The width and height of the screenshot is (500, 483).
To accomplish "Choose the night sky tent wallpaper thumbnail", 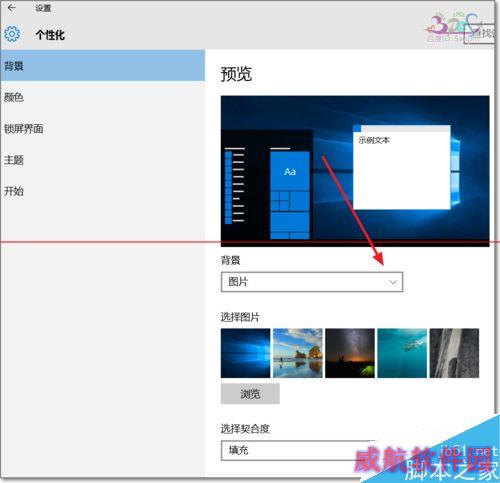I will pyautogui.click(x=350, y=353).
